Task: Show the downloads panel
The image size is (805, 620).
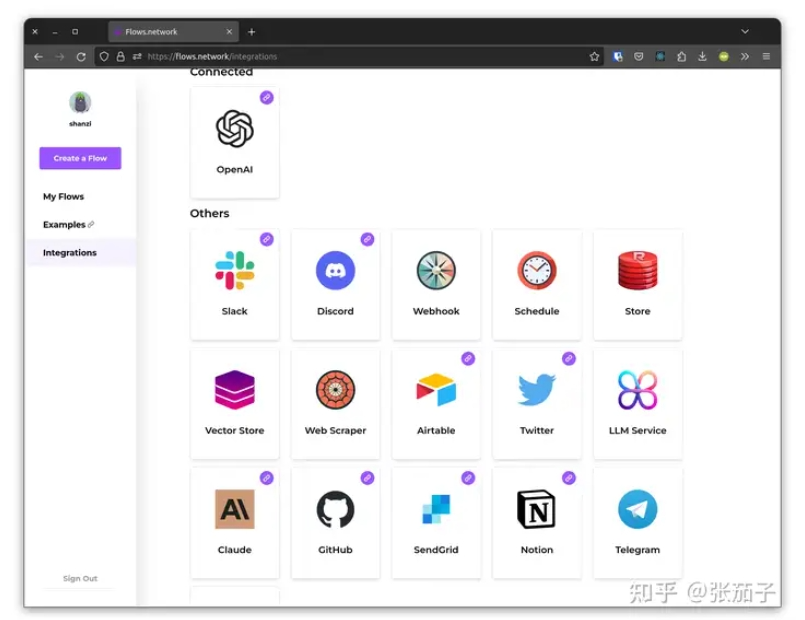Action: click(x=702, y=56)
